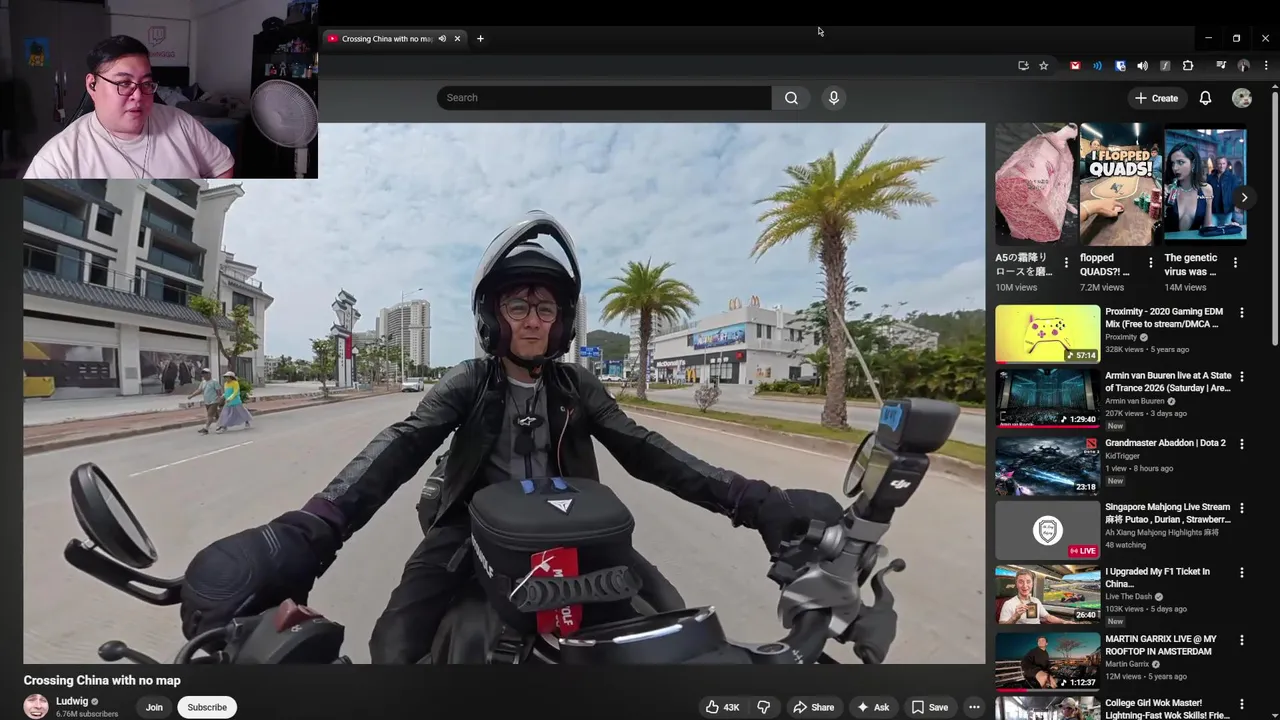Click the install app icon in address bar
This screenshot has width=1280, height=720.
[1023, 66]
